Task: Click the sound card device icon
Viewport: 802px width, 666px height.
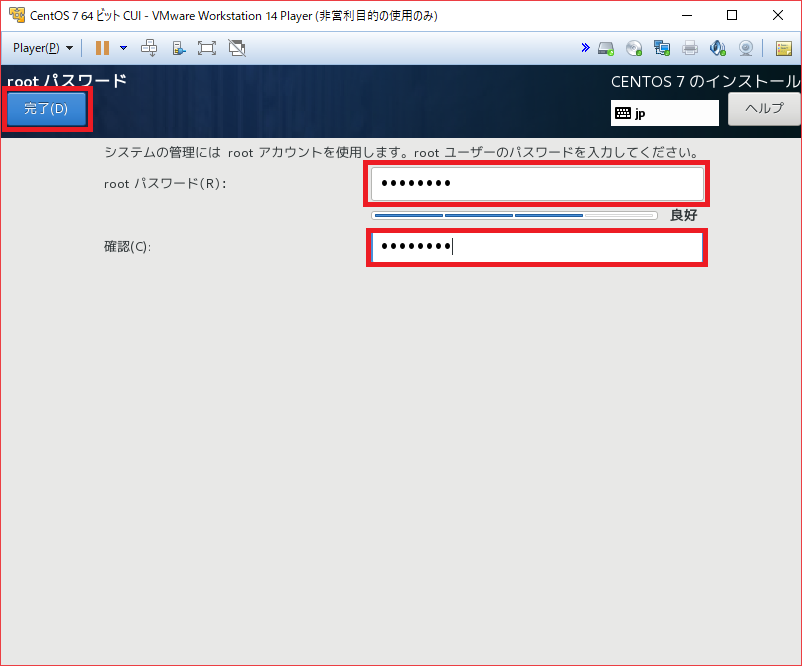Action: tap(717, 48)
